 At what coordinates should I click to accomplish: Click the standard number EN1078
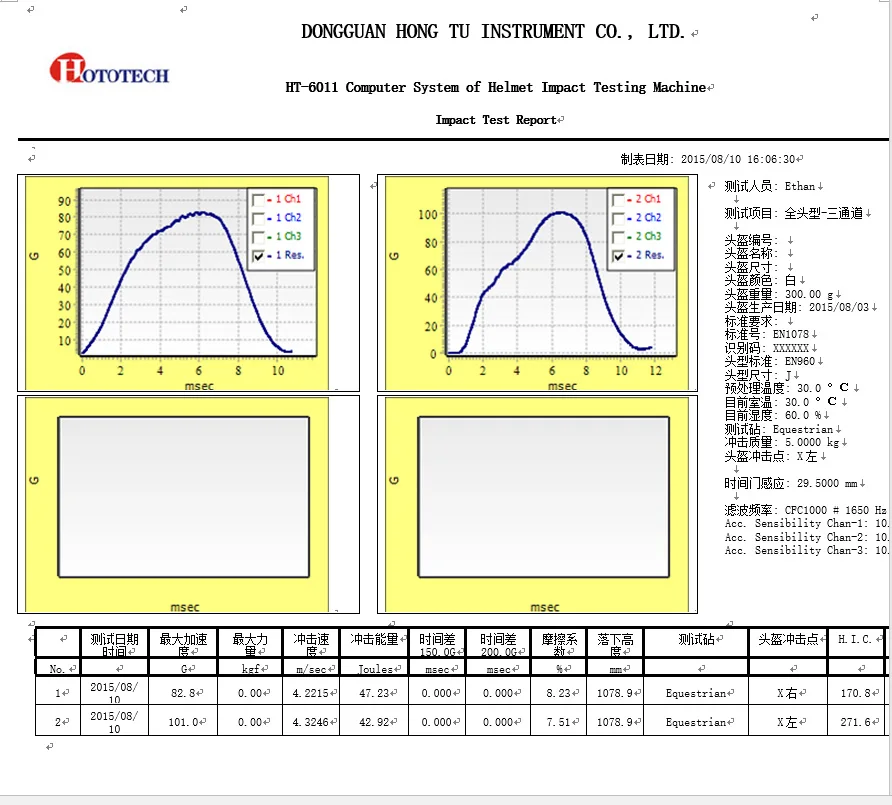coord(791,334)
